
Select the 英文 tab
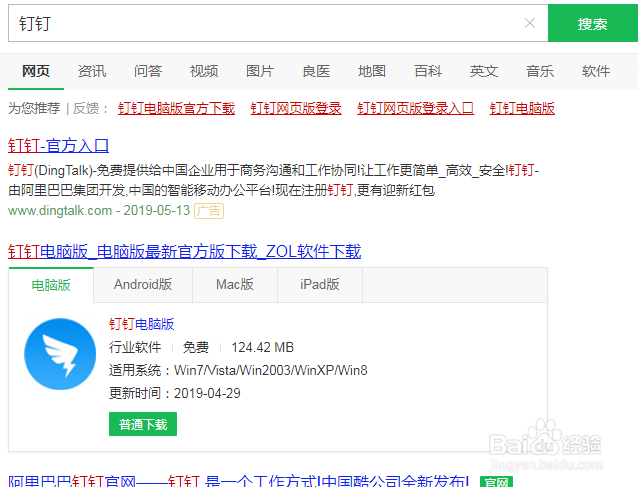point(484,71)
